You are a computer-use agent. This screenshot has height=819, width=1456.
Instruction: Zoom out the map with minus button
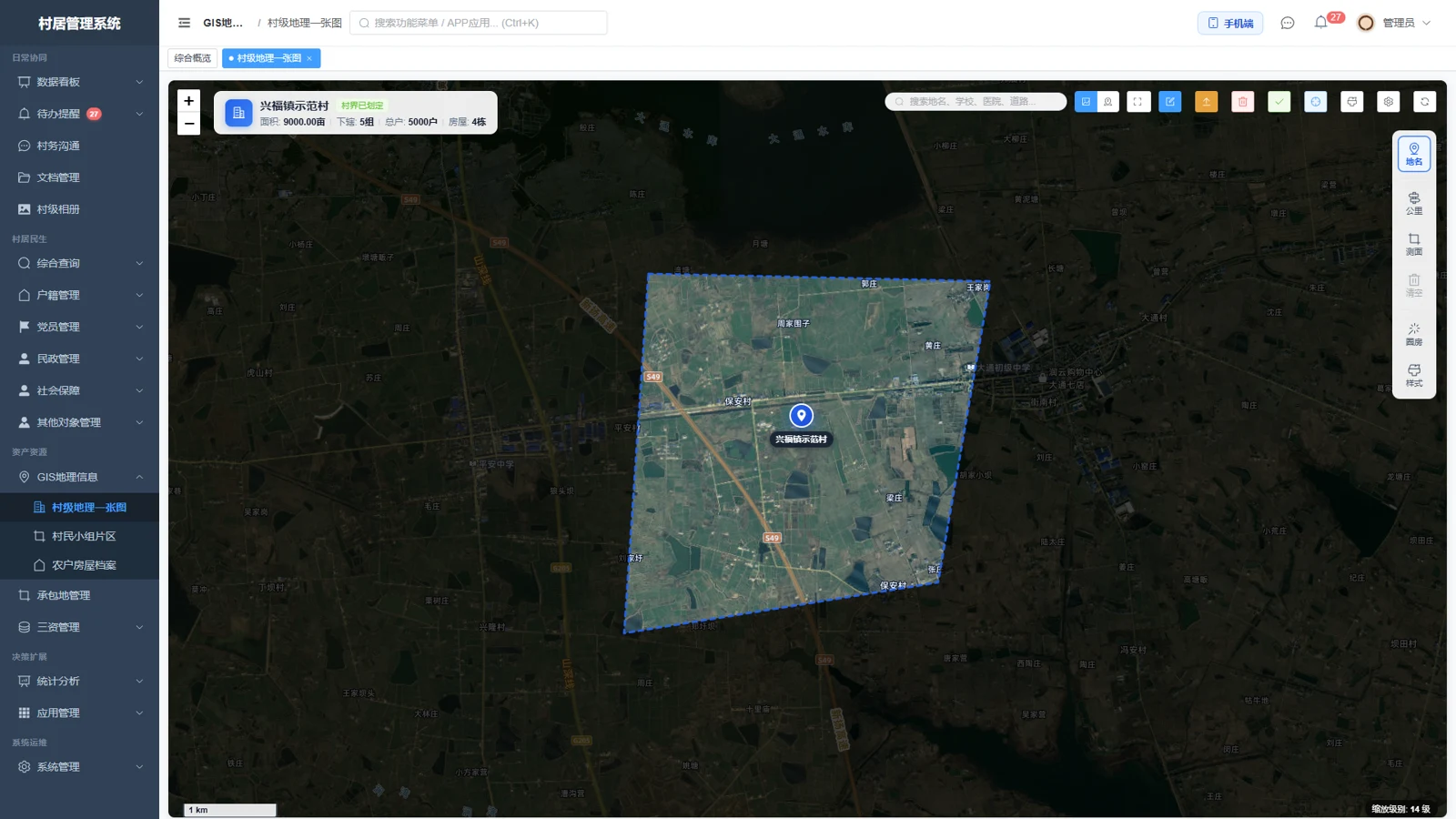coord(188,124)
